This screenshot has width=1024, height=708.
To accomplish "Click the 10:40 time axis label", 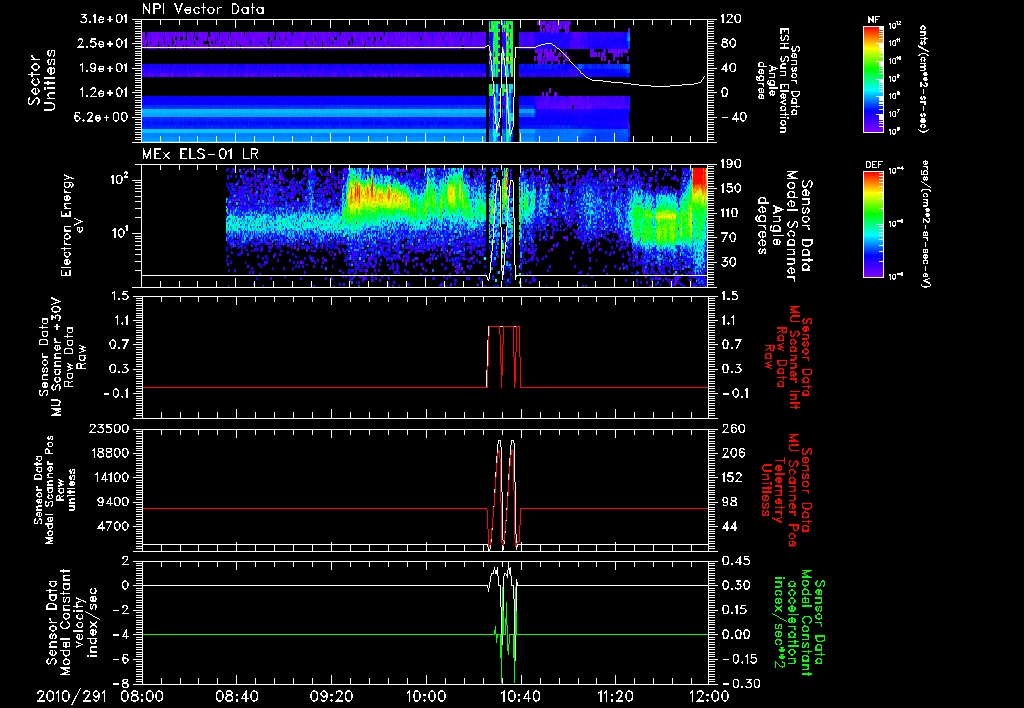I will tap(520, 696).
